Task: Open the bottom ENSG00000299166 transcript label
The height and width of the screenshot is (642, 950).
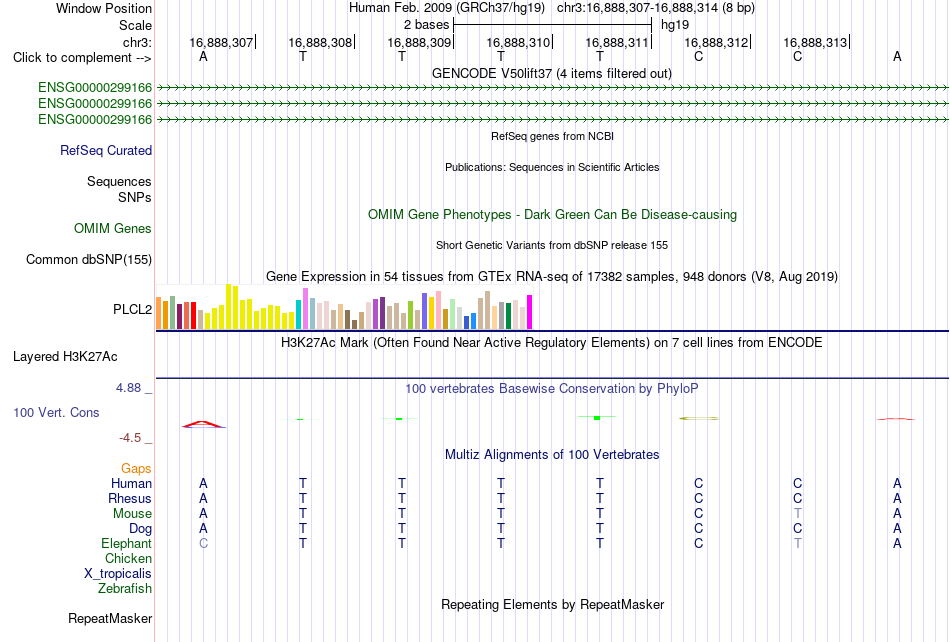Action: [x=95, y=120]
